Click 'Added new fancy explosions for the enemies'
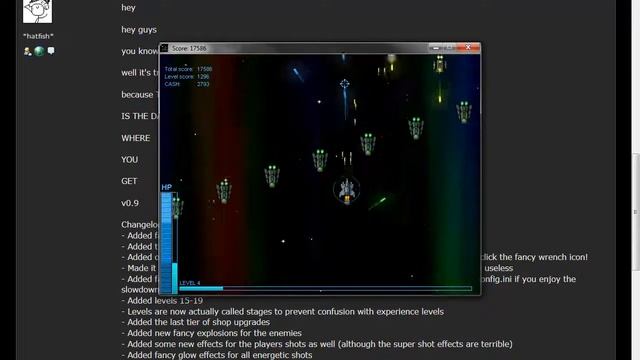Viewport: 640px width, 360px height. (x=211, y=333)
